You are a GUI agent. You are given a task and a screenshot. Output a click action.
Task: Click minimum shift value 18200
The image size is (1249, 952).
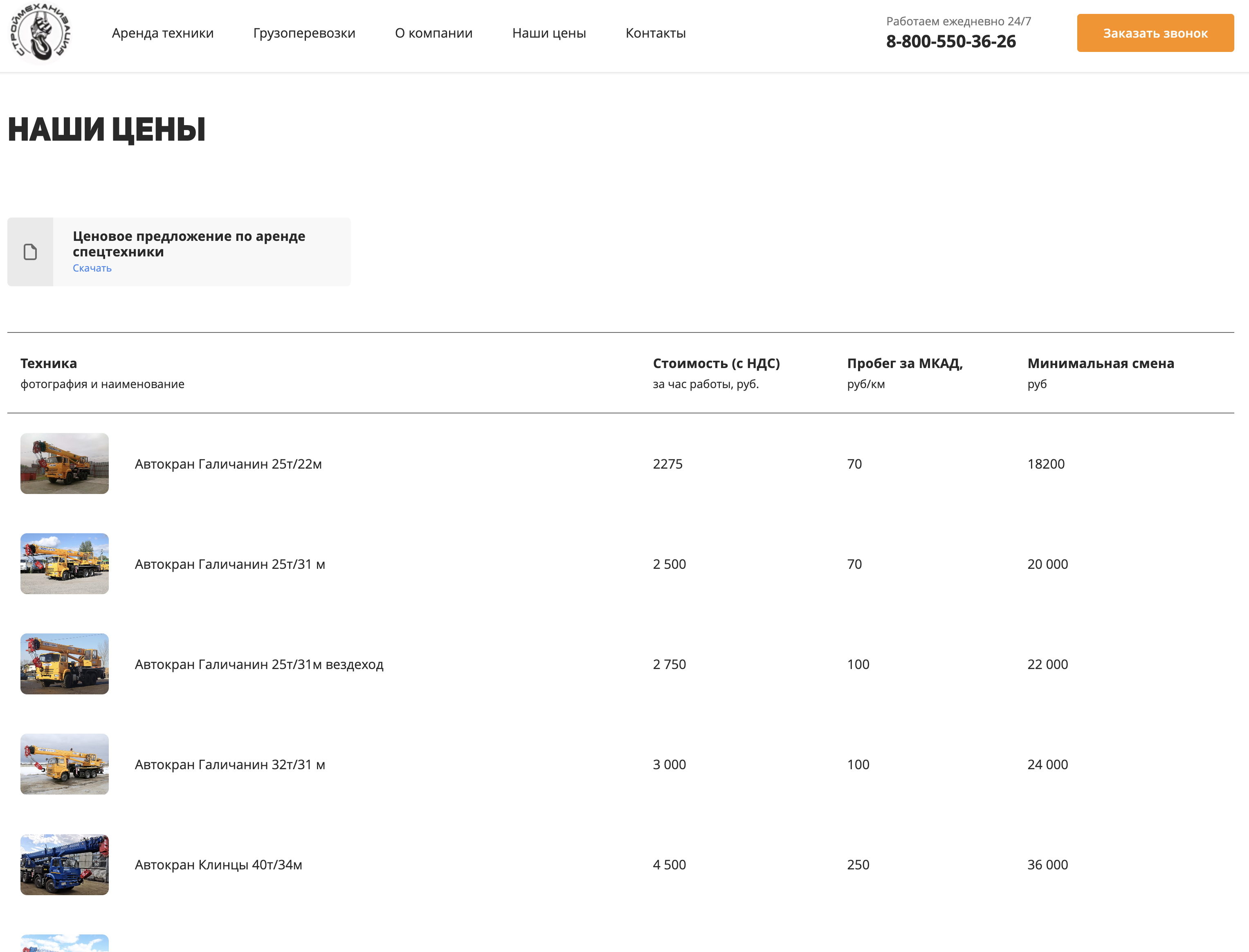1046,464
